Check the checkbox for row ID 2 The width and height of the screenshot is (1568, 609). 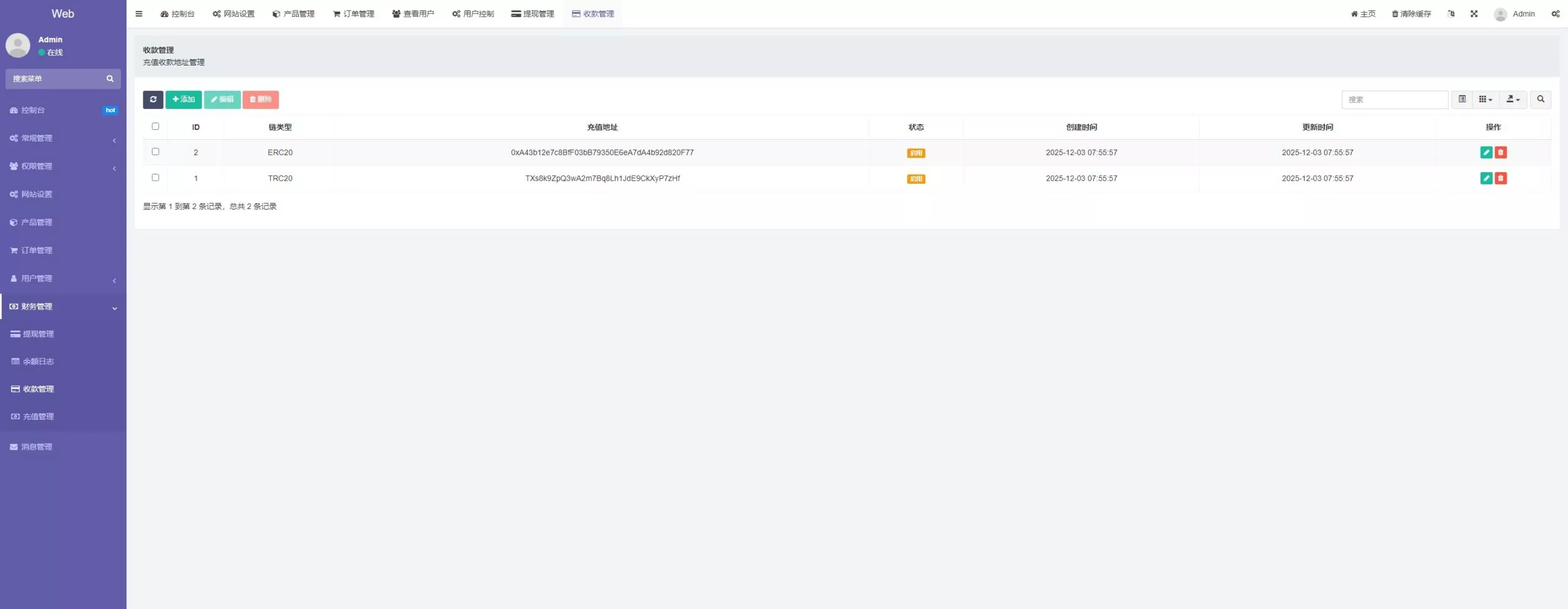(x=156, y=151)
